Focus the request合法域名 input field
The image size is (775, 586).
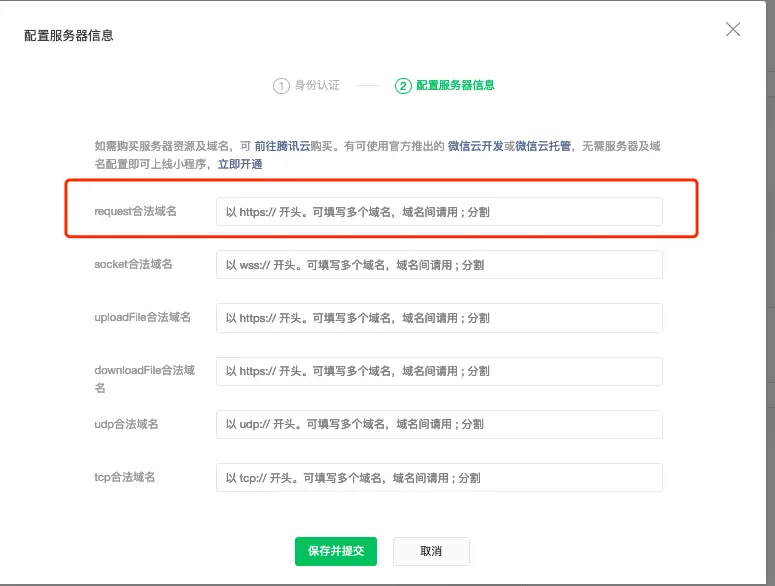[x=439, y=212]
